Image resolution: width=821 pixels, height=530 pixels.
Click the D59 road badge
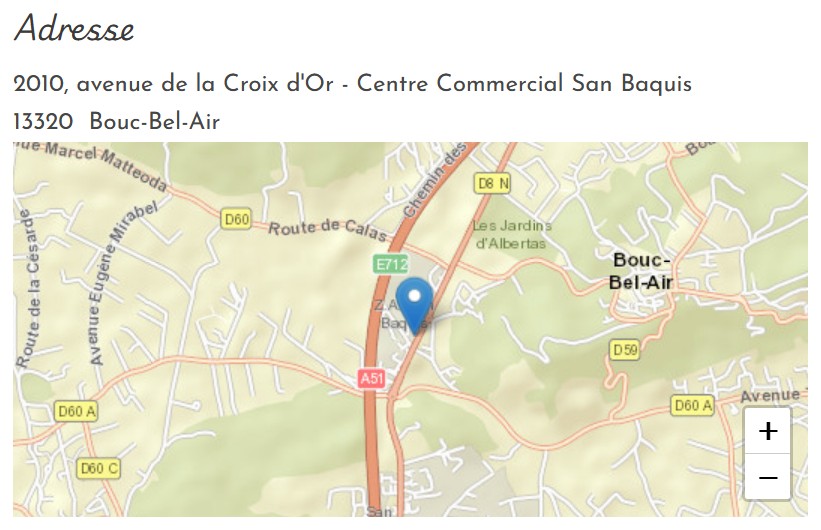(x=625, y=350)
